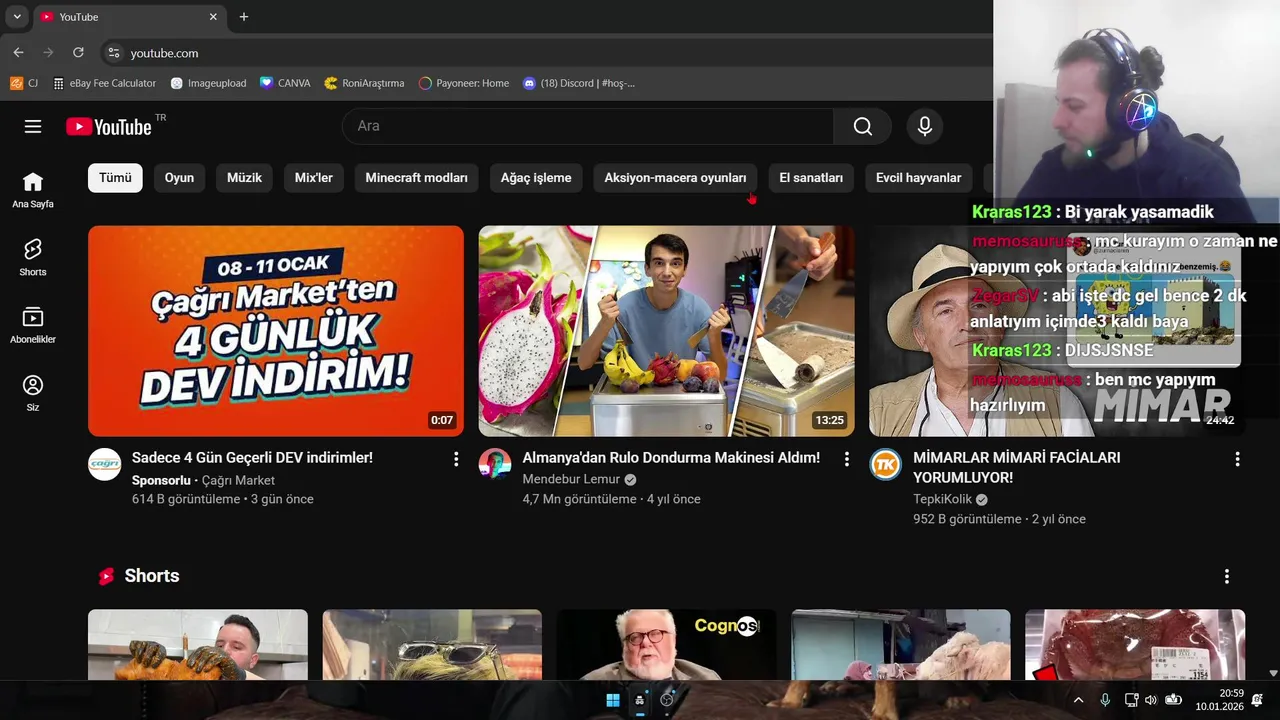The height and width of the screenshot is (720, 1280).
Task: Select Ağaç işleme filter chip
Action: click(x=536, y=178)
